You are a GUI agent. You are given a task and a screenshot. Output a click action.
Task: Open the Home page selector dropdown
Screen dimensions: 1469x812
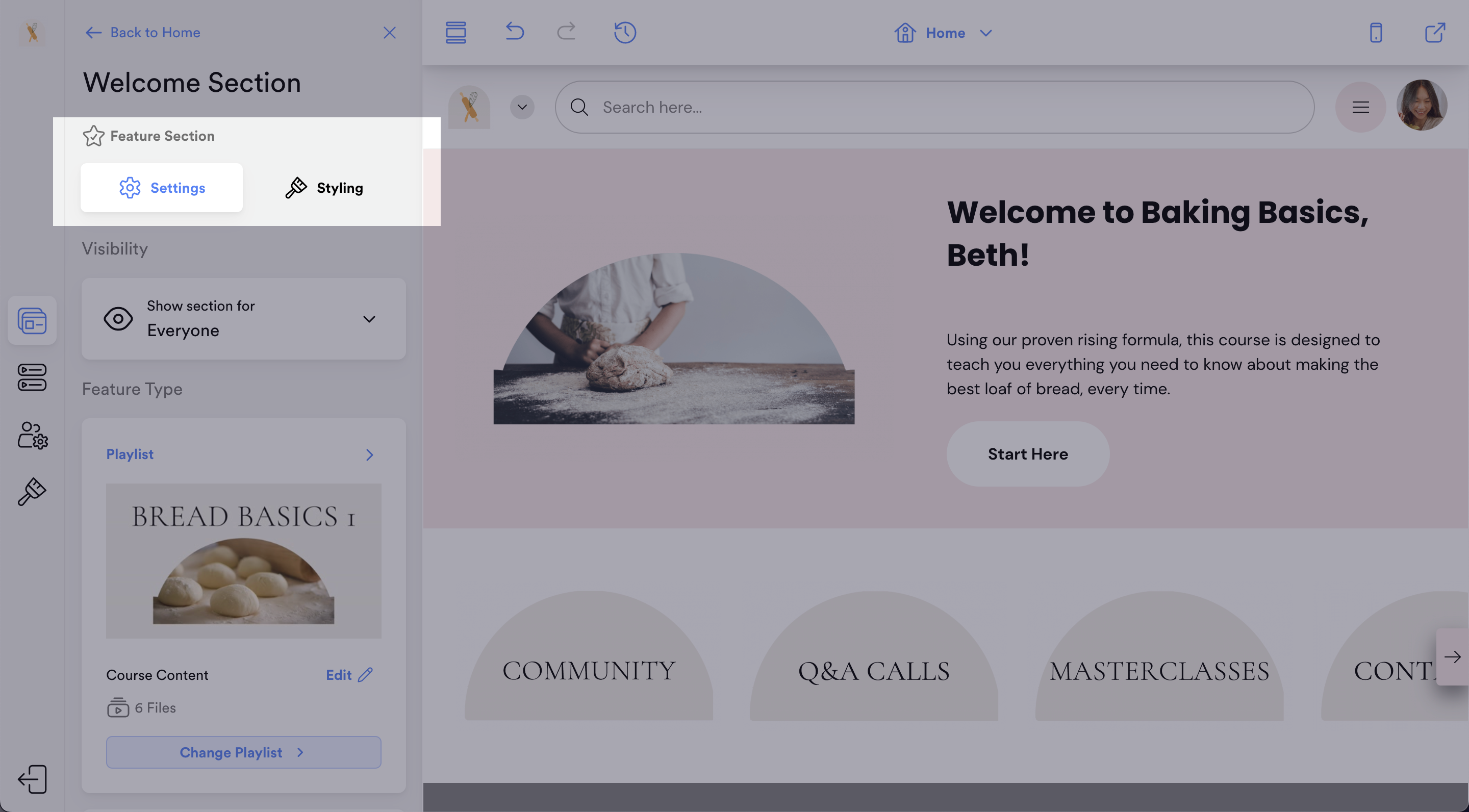(x=944, y=33)
